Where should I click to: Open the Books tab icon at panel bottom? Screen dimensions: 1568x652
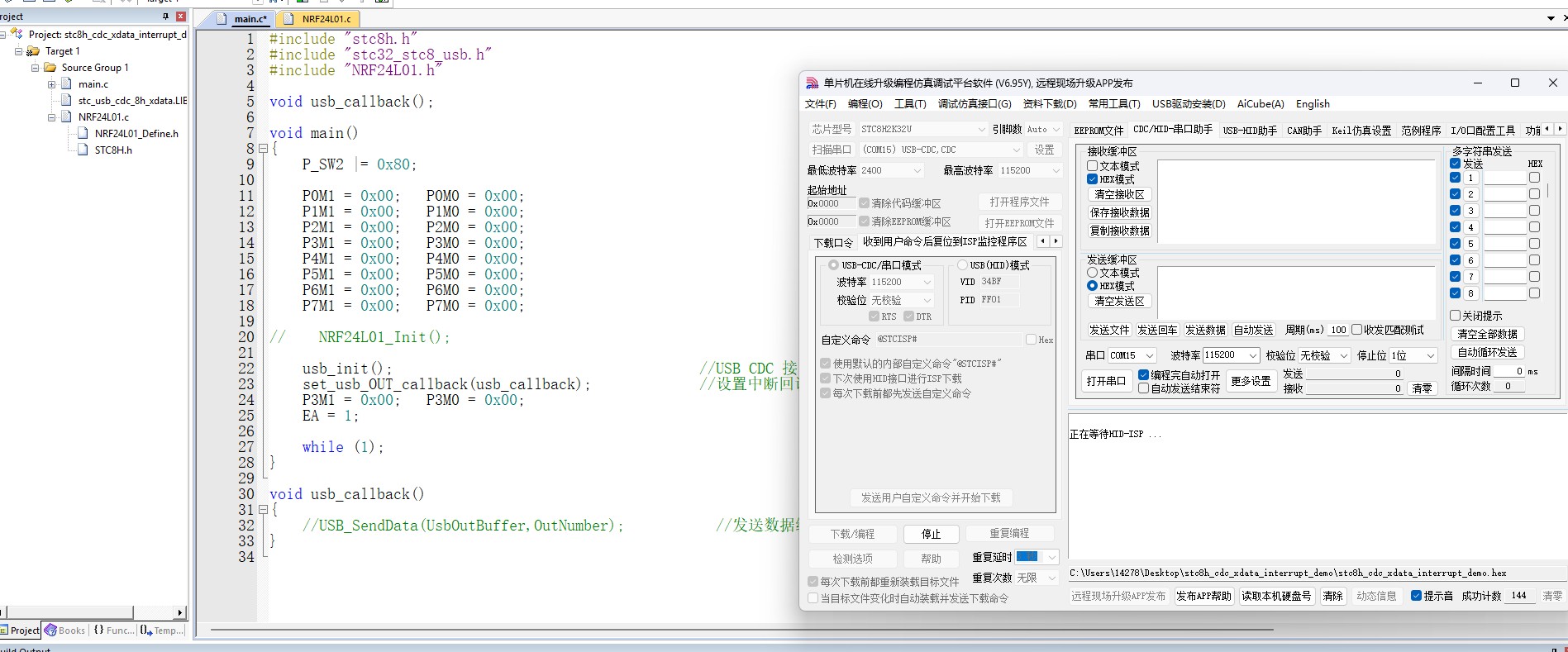pos(51,630)
